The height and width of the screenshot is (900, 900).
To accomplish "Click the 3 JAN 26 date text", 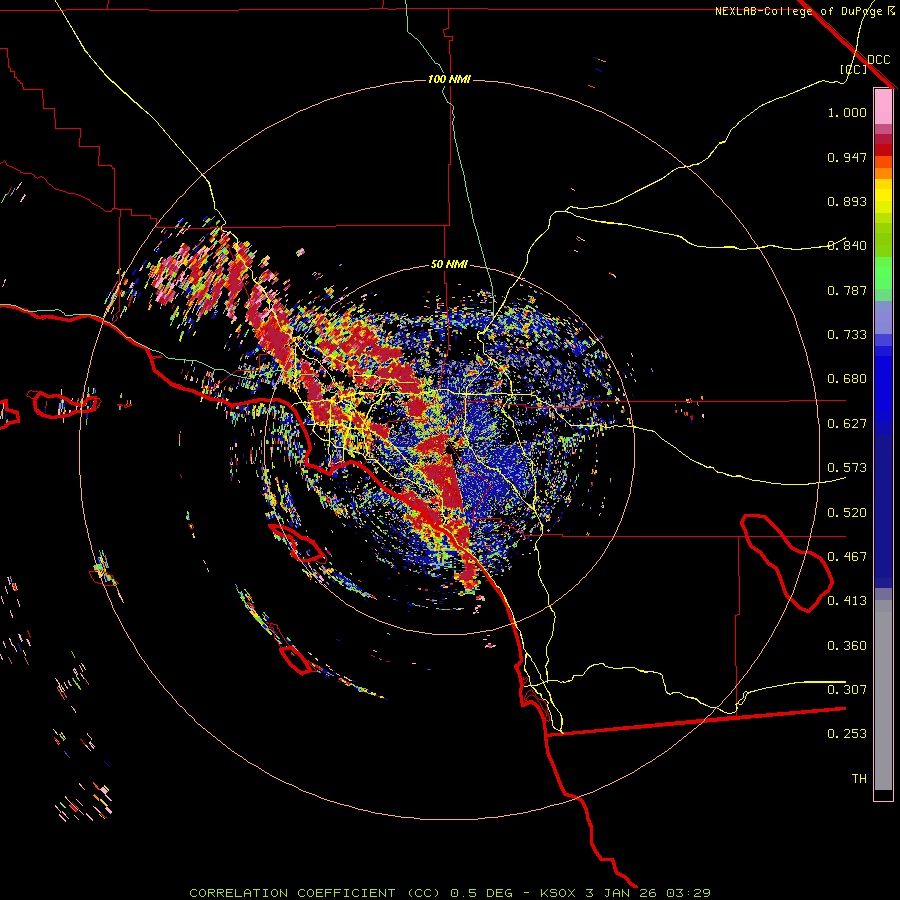I will pos(623,893).
